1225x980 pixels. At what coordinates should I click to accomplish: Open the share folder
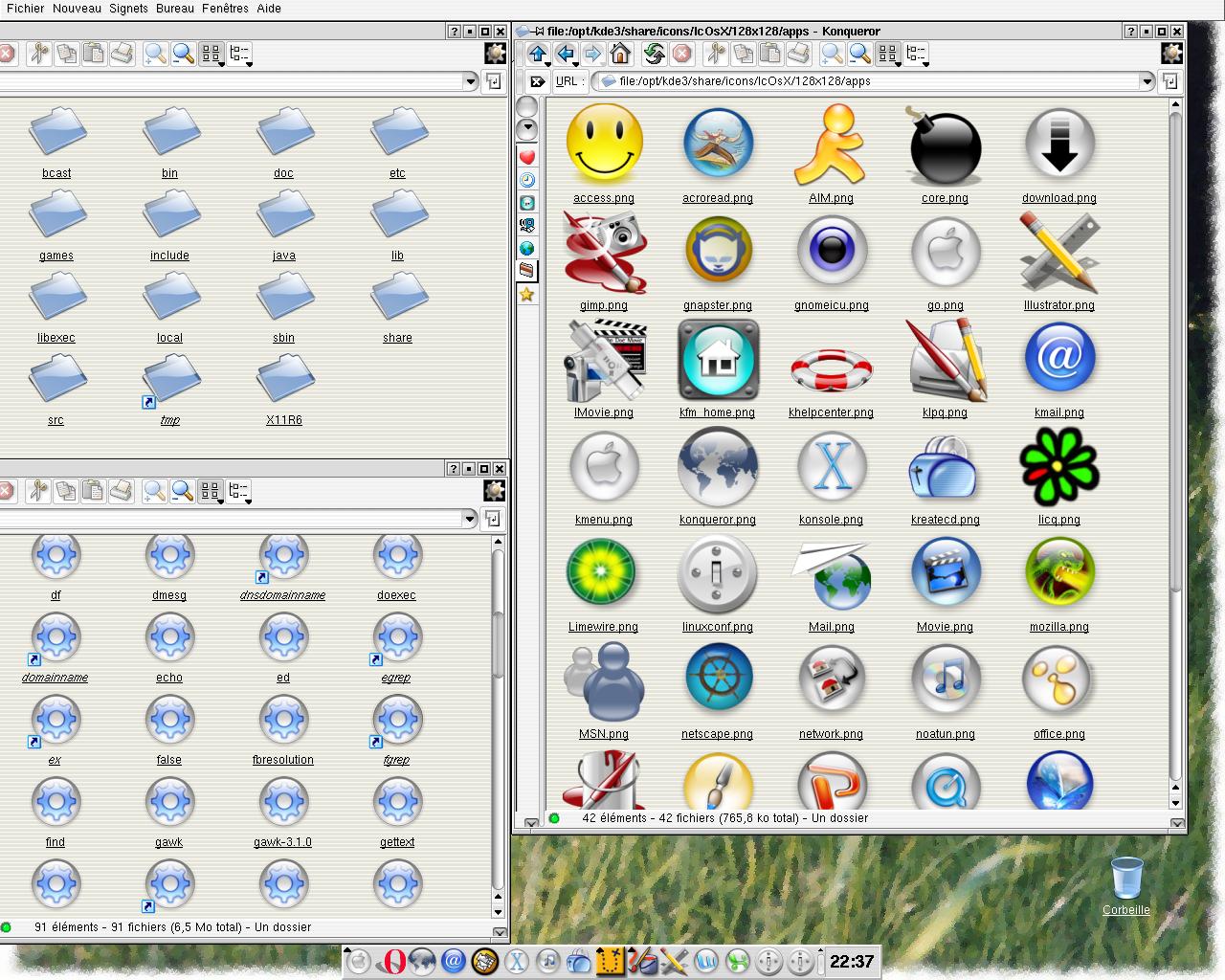(397, 298)
